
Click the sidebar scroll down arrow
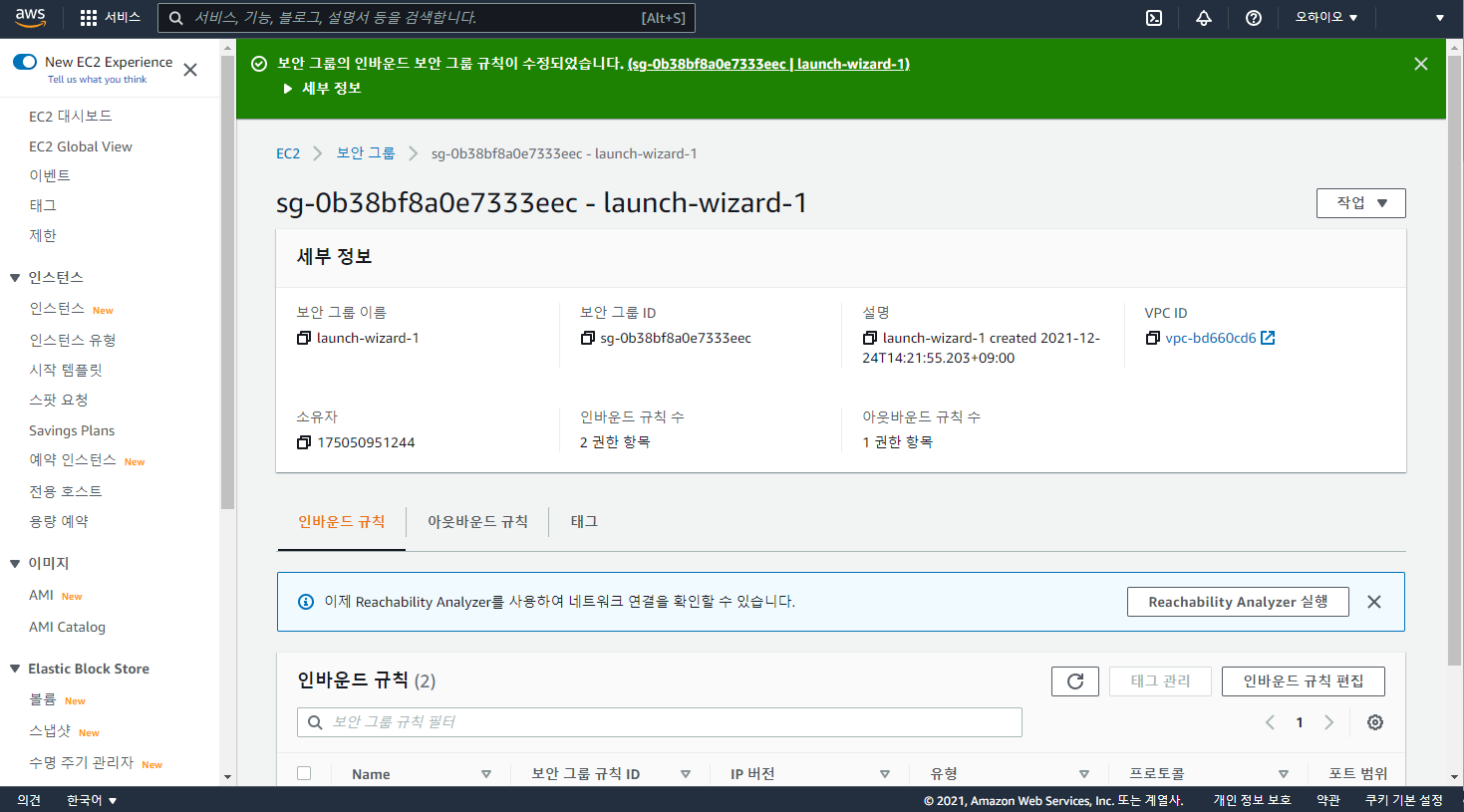(x=227, y=777)
